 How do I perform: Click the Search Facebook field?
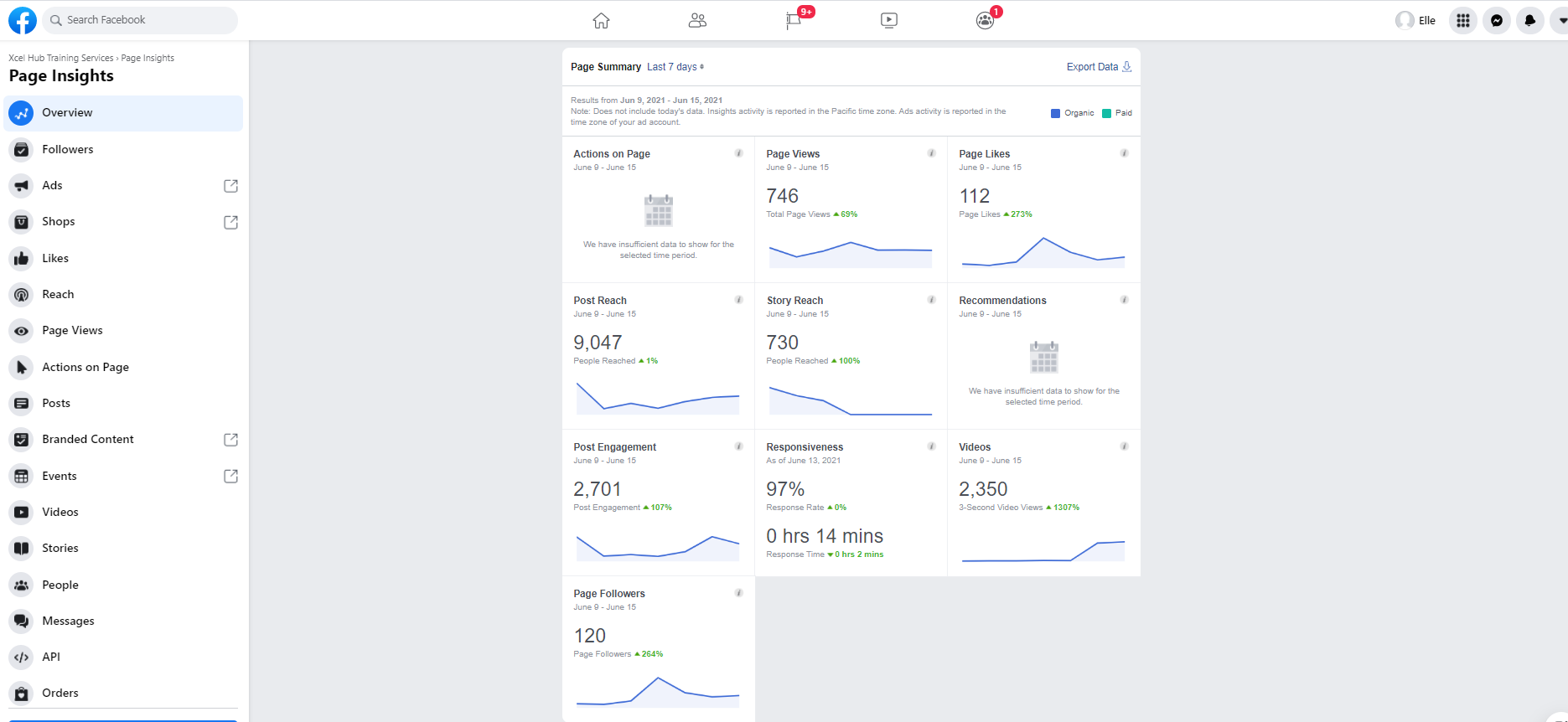(142, 20)
